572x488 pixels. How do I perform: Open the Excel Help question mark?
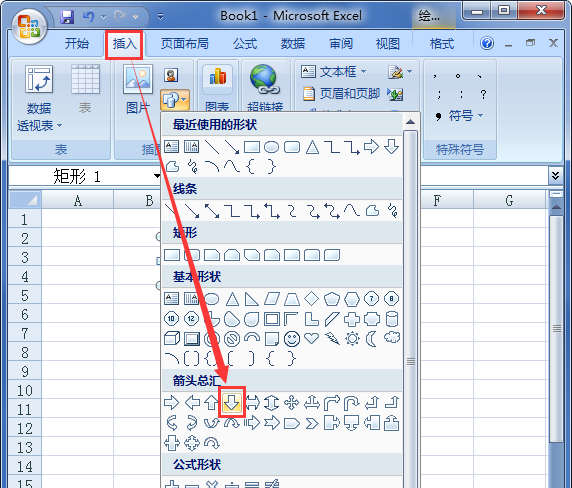coord(487,43)
